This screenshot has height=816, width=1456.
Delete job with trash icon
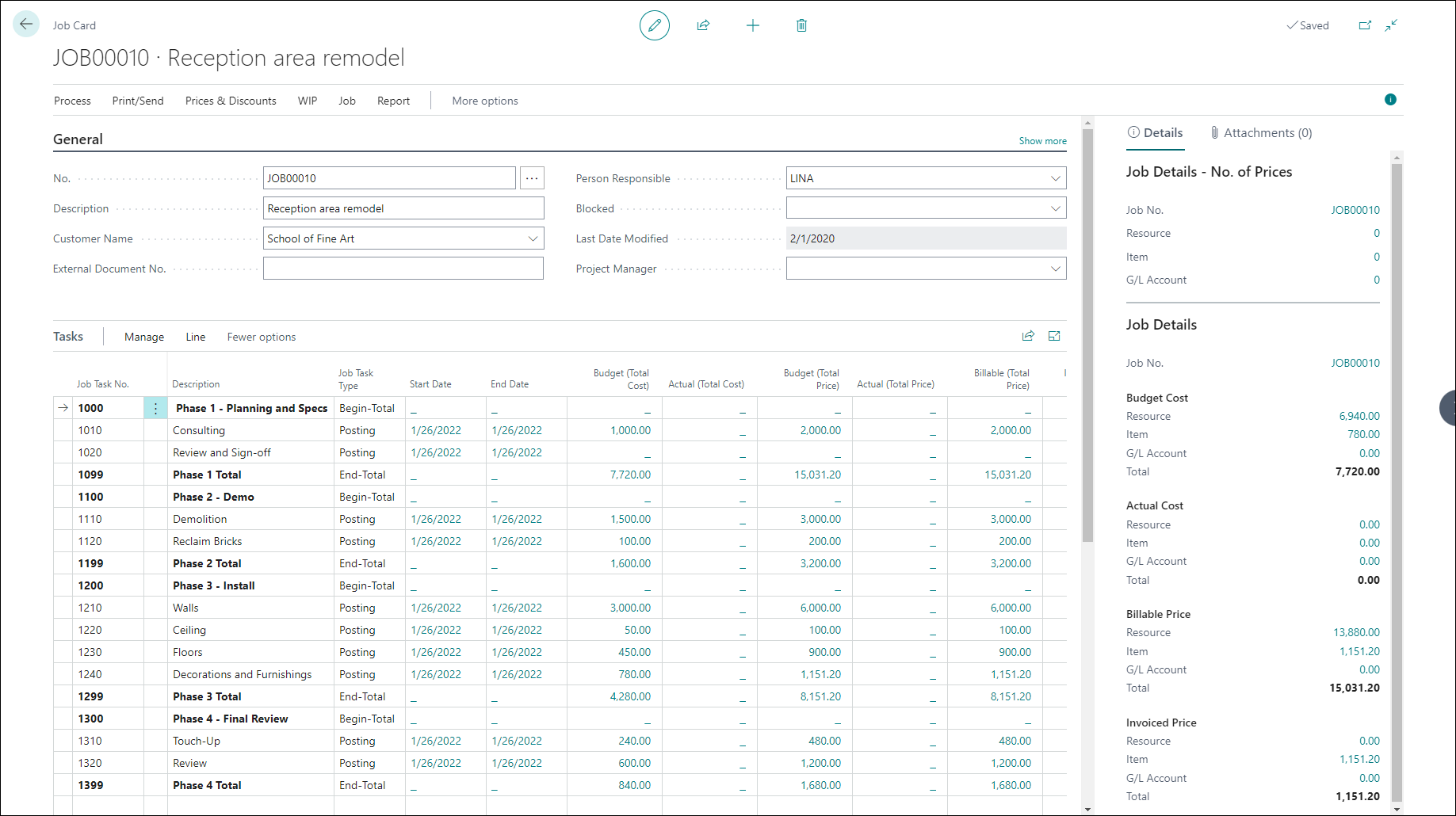(x=801, y=25)
